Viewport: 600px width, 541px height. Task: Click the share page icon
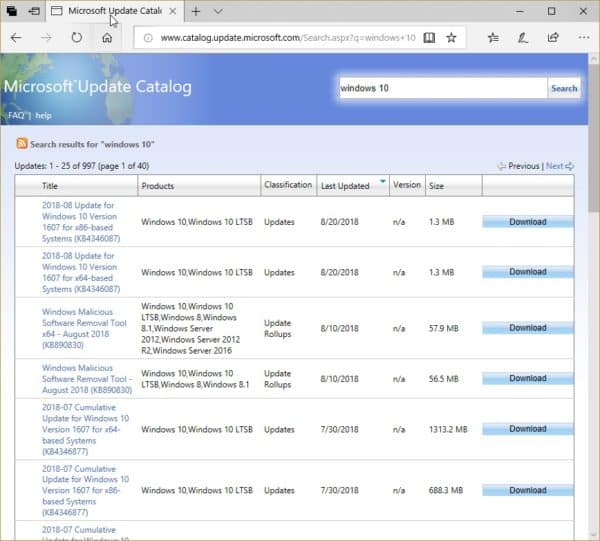pos(553,37)
